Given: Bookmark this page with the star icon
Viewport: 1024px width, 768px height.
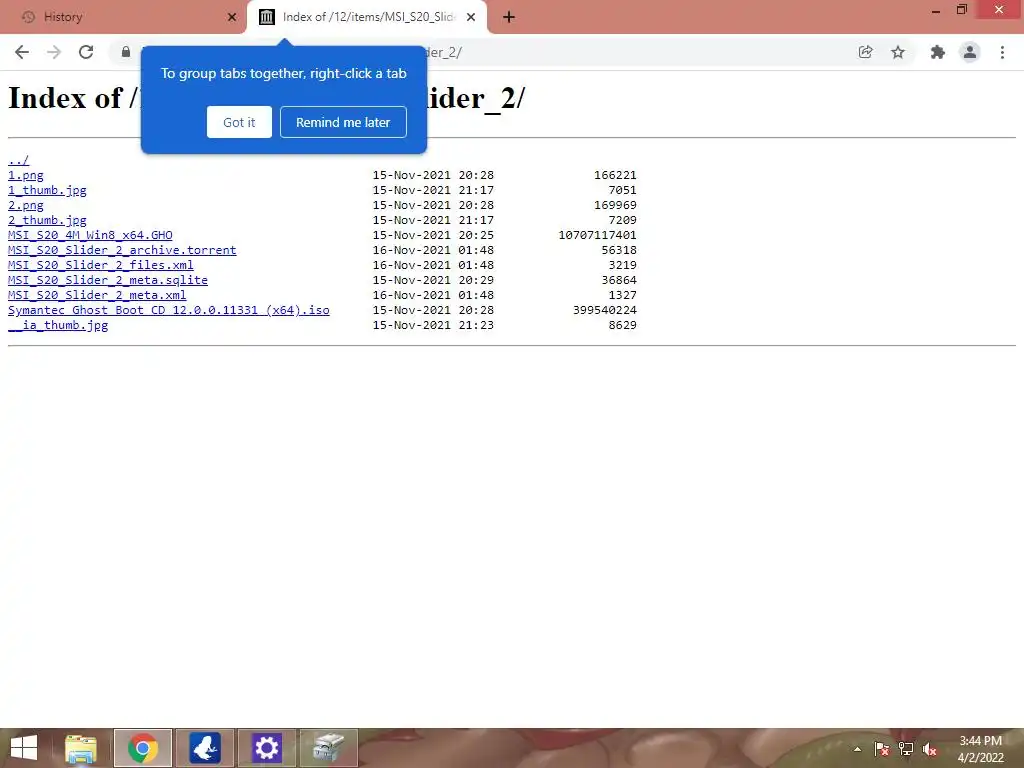Looking at the screenshot, I should 898,52.
